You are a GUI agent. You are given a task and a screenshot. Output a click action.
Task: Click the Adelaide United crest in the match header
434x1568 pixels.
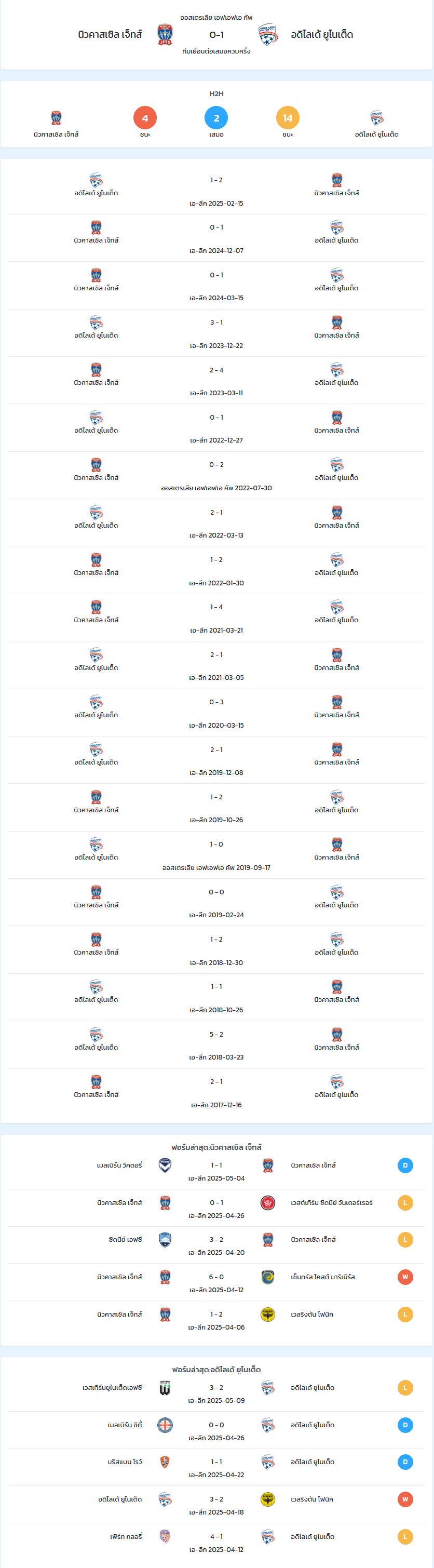(268, 35)
